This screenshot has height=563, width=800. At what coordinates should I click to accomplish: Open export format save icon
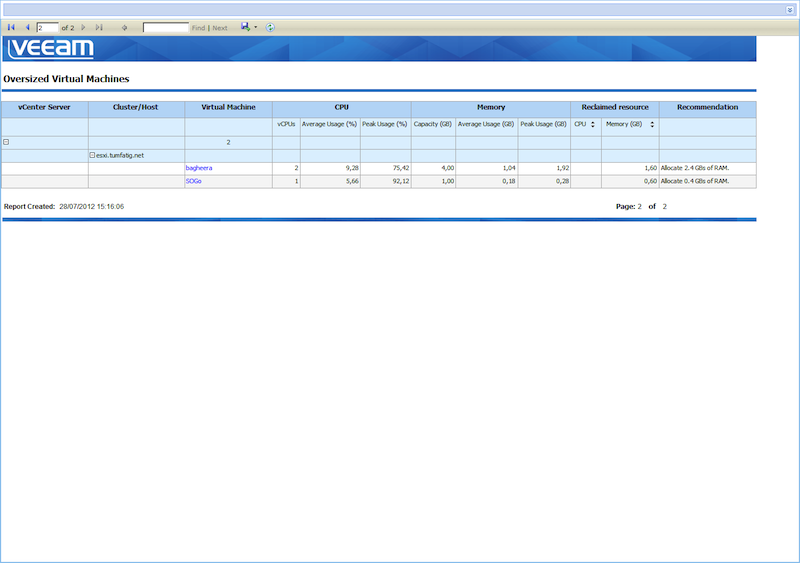tap(245, 27)
